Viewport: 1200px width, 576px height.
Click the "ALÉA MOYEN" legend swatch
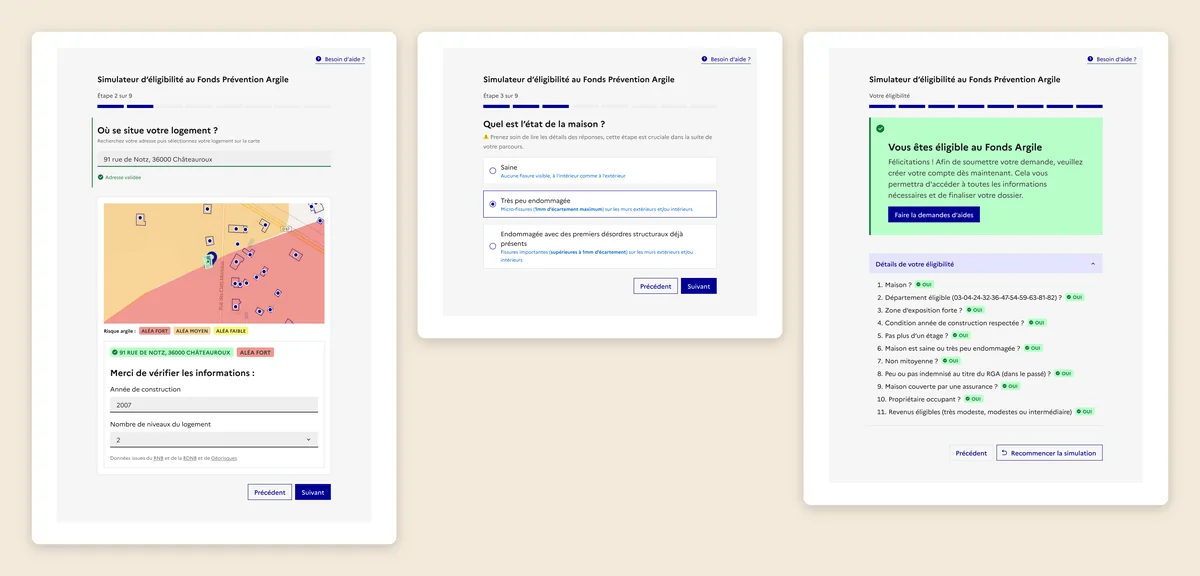pos(192,331)
